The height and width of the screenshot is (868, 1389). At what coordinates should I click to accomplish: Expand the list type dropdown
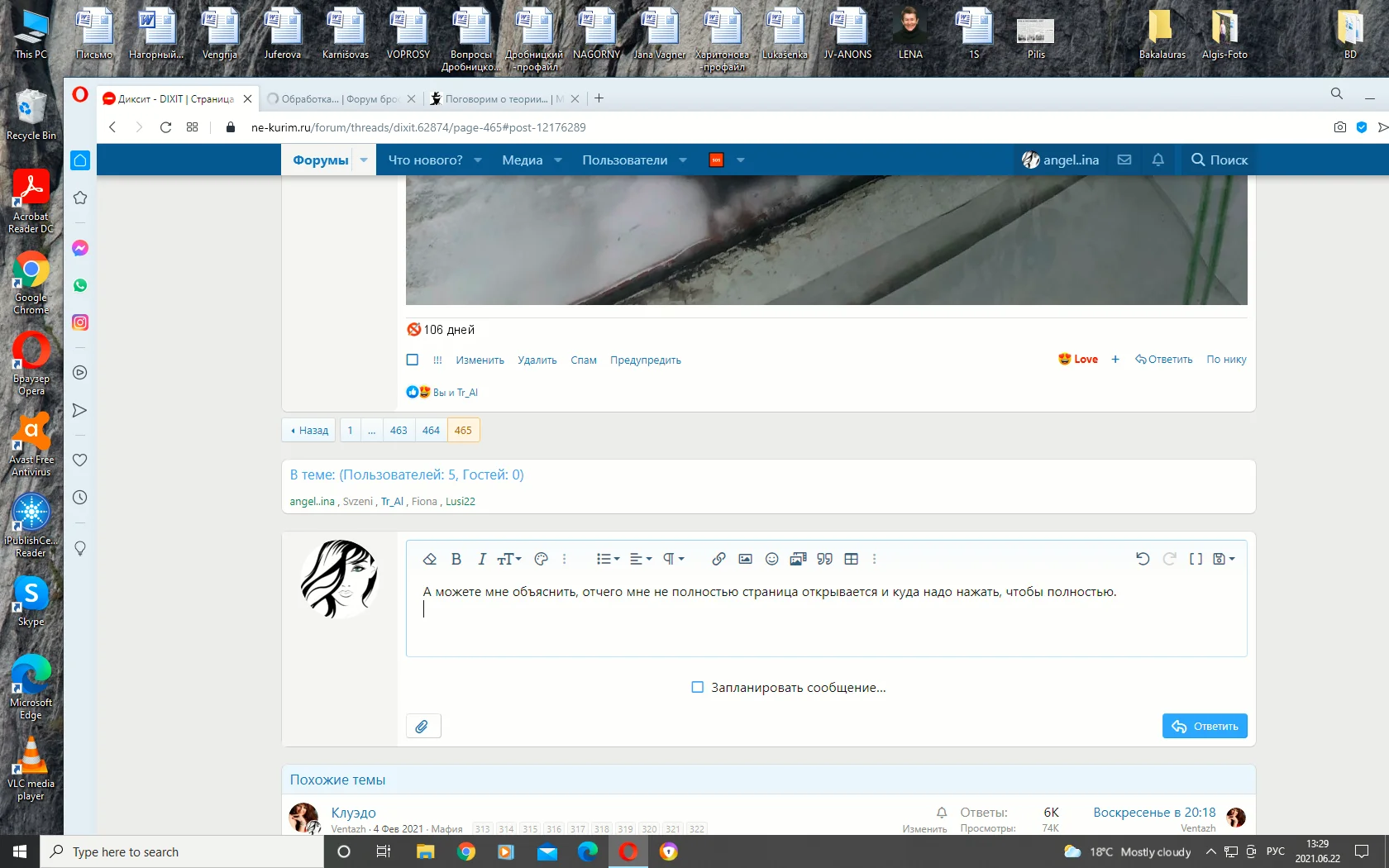[x=608, y=559]
